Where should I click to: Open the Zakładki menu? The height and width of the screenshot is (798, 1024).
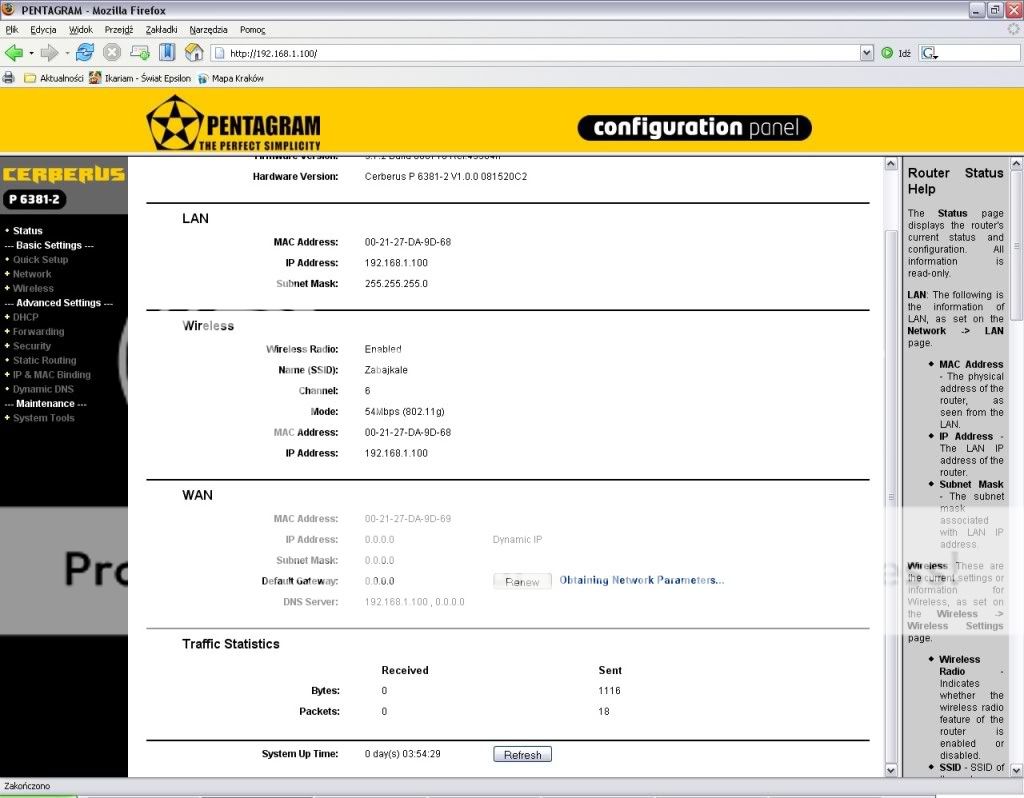(160, 30)
